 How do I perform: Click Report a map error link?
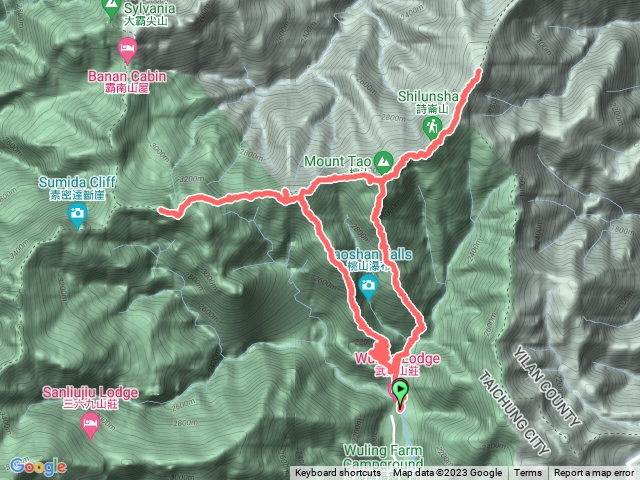coord(594,473)
